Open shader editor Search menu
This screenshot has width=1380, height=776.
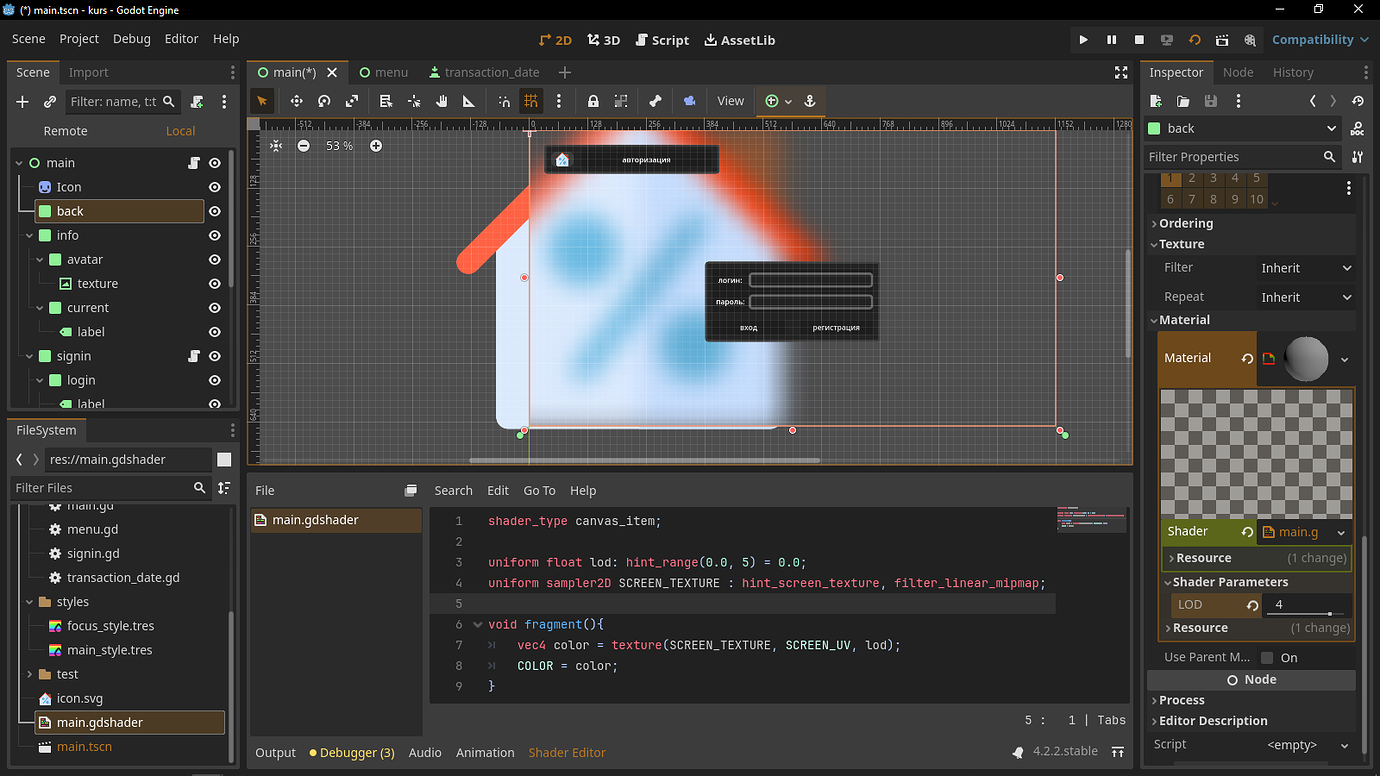(x=453, y=490)
